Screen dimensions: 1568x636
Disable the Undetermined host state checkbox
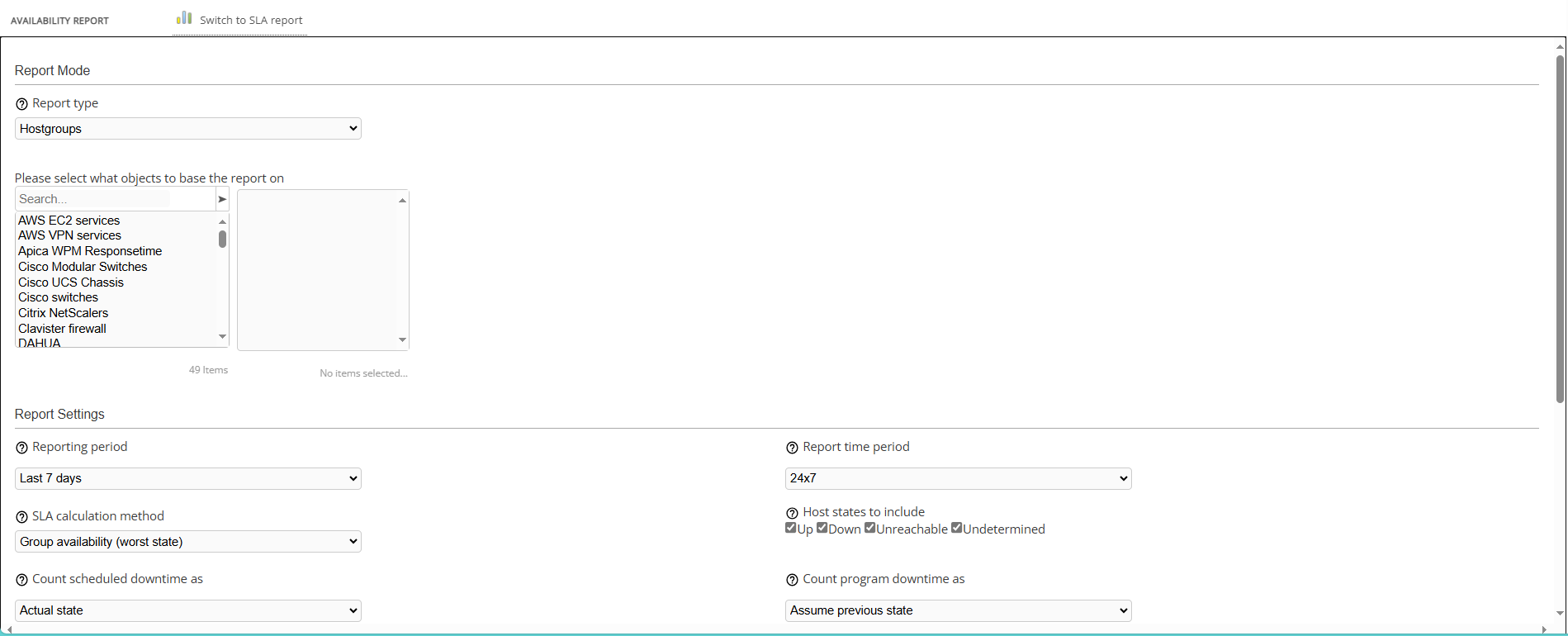pyautogui.click(x=956, y=528)
